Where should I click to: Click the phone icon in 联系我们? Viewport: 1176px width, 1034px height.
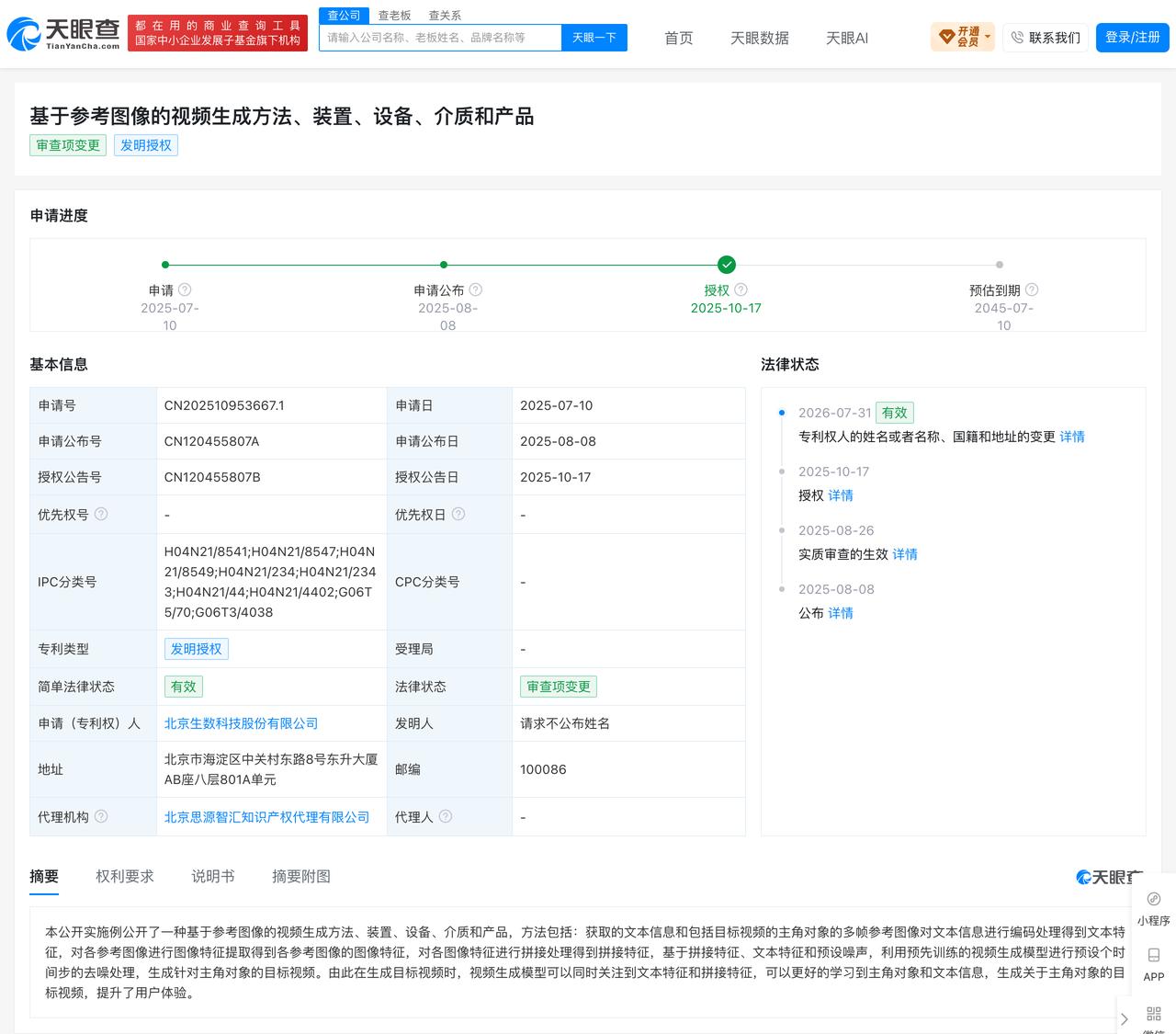1017,38
